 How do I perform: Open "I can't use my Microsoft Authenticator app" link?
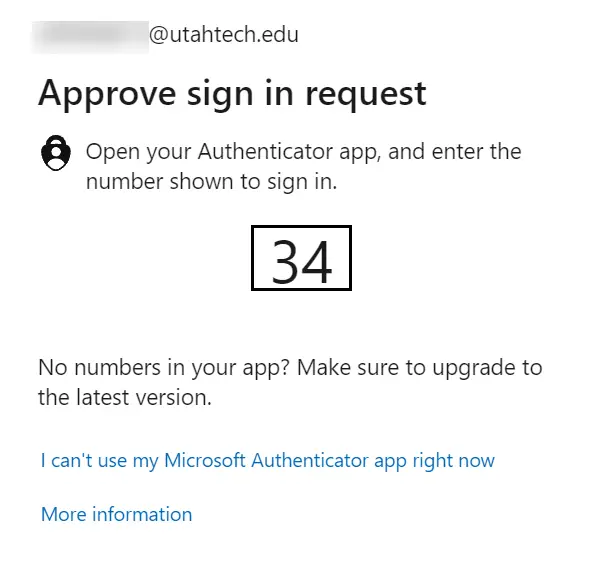point(268,461)
